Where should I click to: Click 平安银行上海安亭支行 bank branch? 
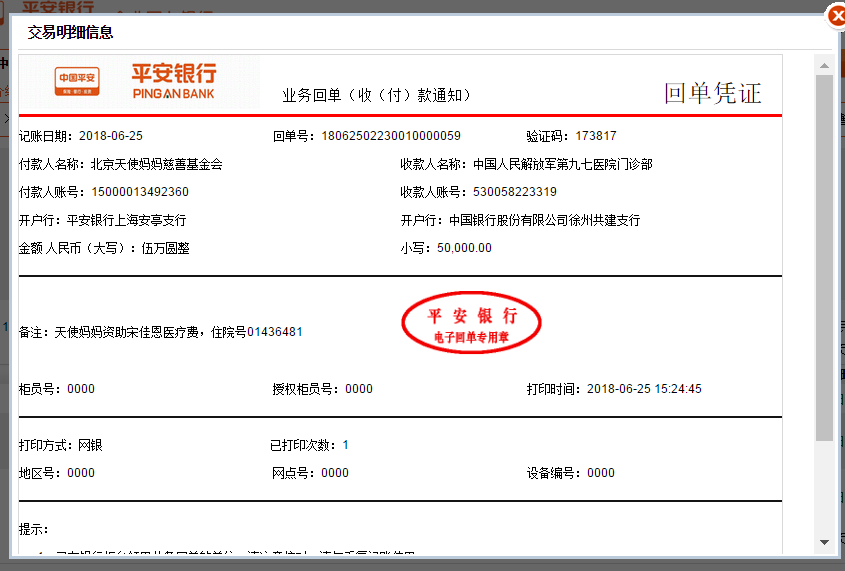pos(126,220)
